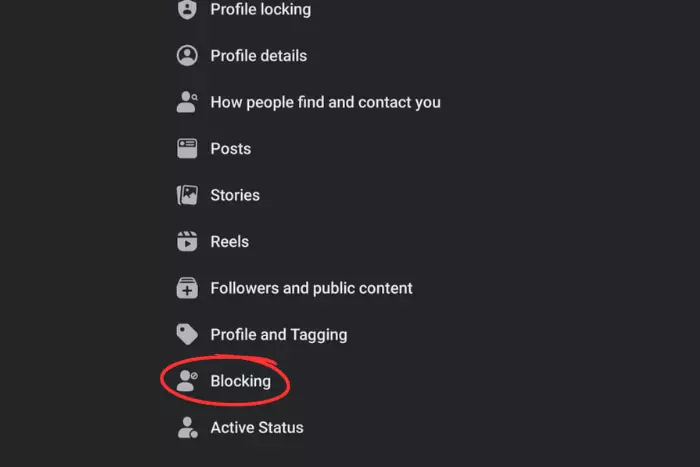Click the Active Status person icon
The height and width of the screenshot is (467, 700).
(187, 427)
